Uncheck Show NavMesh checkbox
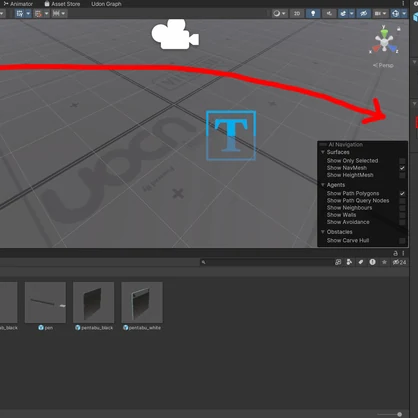 (x=402, y=168)
